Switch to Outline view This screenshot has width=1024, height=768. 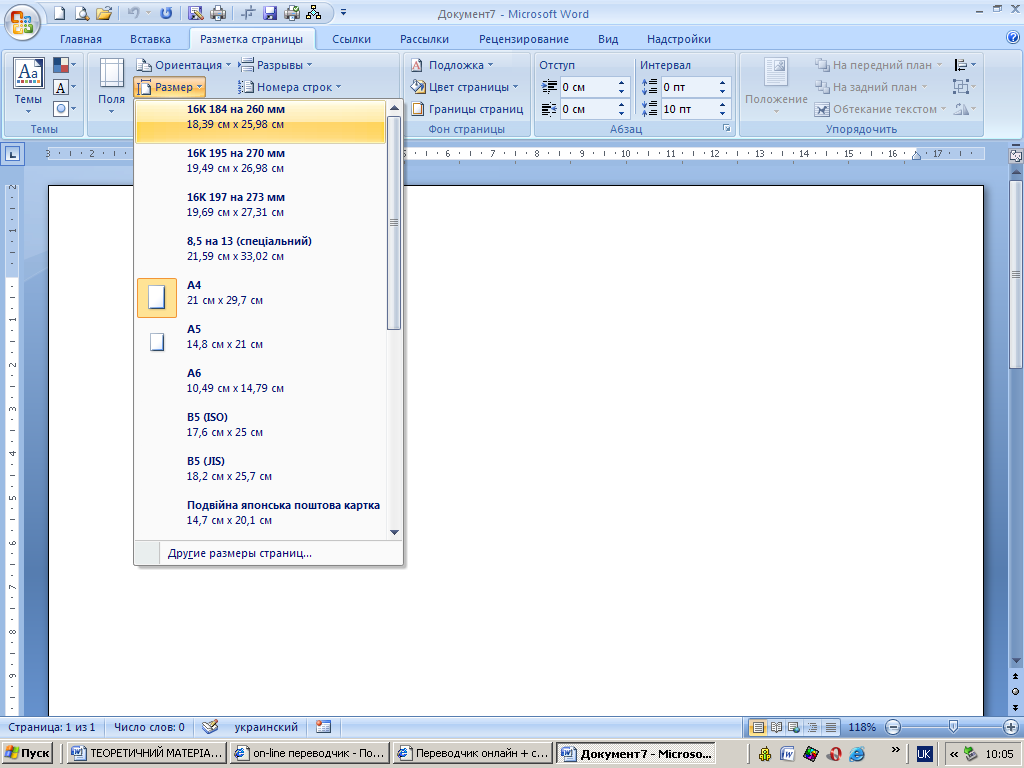(812, 727)
